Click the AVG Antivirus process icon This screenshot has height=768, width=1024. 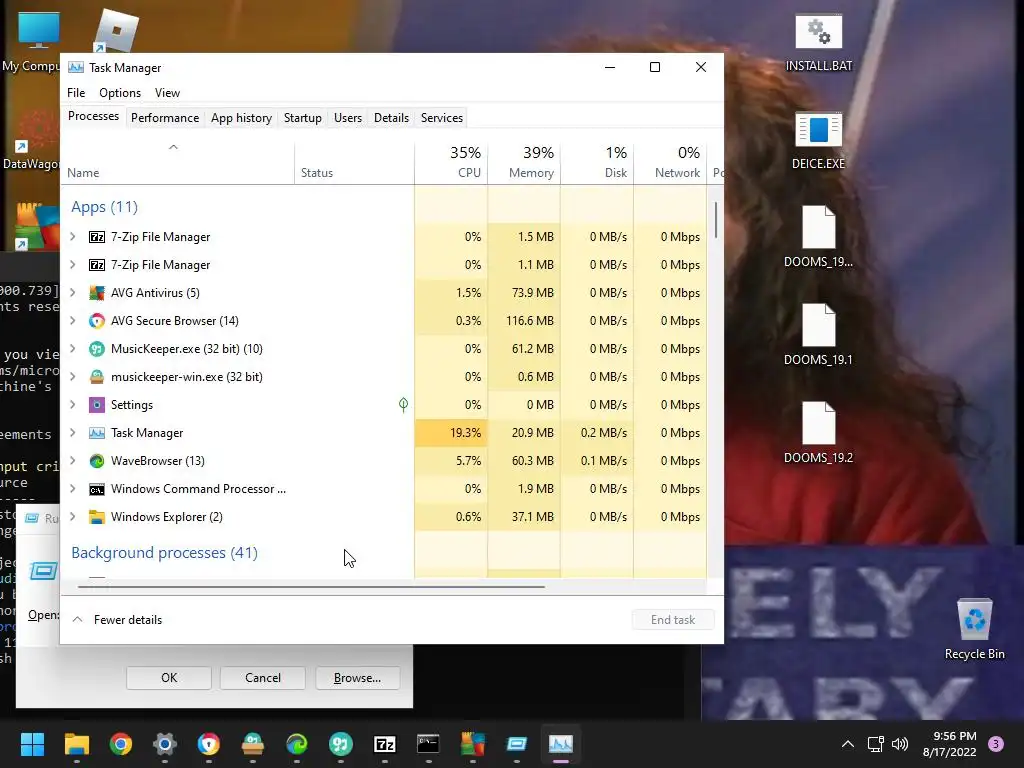click(x=97, y=293)
